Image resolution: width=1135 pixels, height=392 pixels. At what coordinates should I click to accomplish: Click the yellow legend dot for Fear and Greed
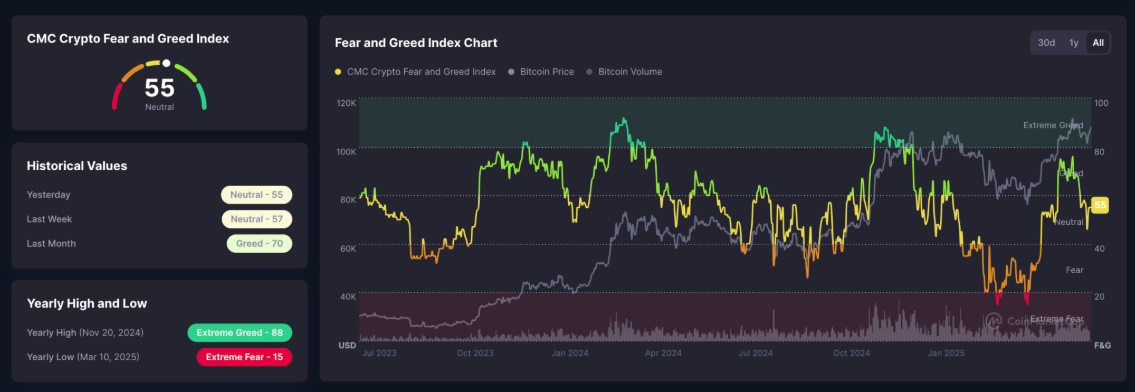[338, 72]
